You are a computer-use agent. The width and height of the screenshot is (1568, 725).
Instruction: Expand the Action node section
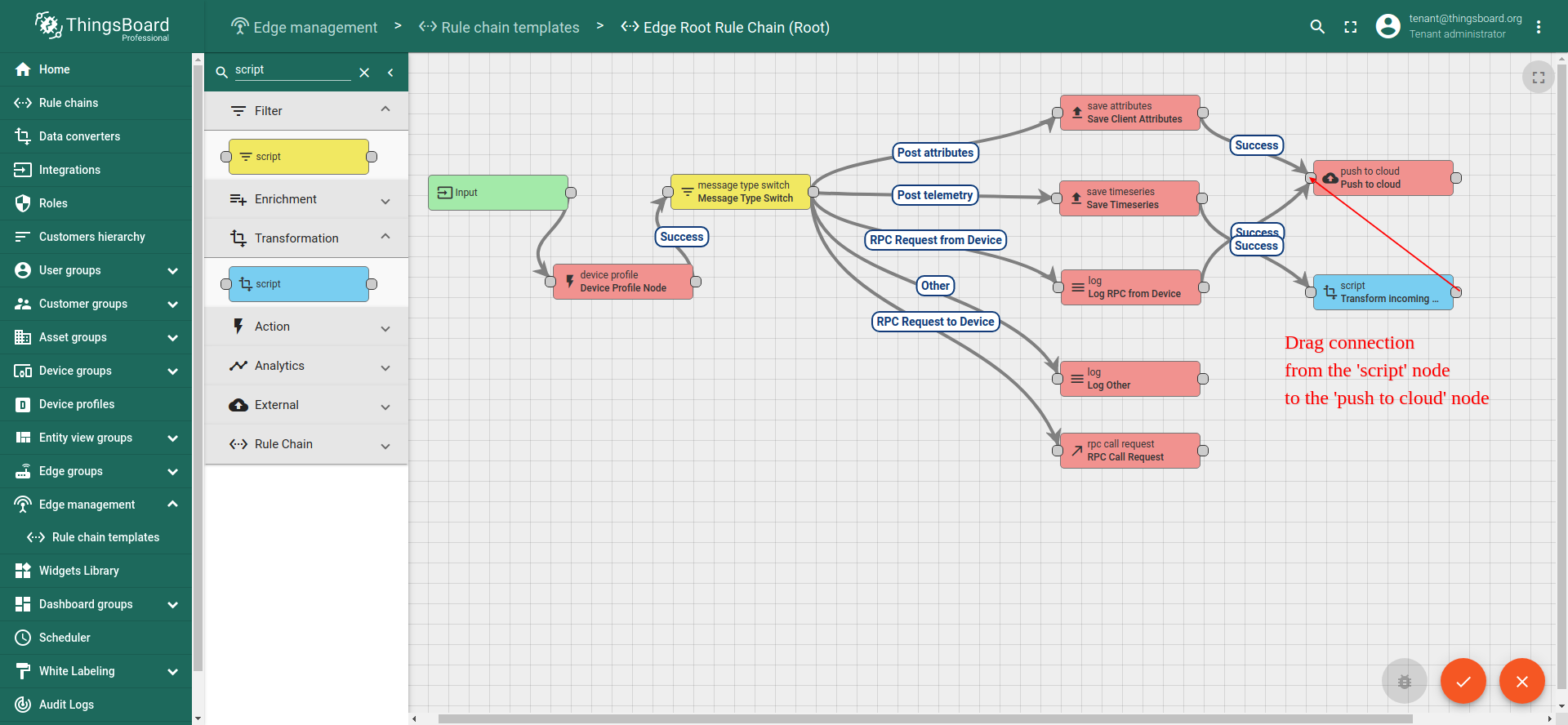pyautogui.click(x=306, y=327)
